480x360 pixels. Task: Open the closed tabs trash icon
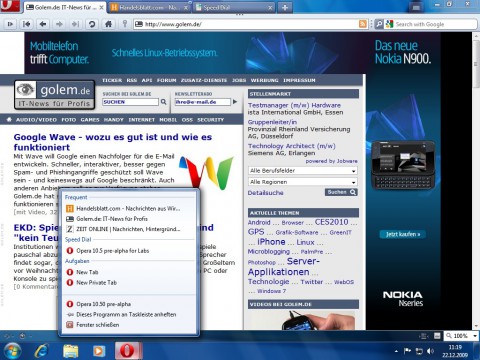pos(416,7)
